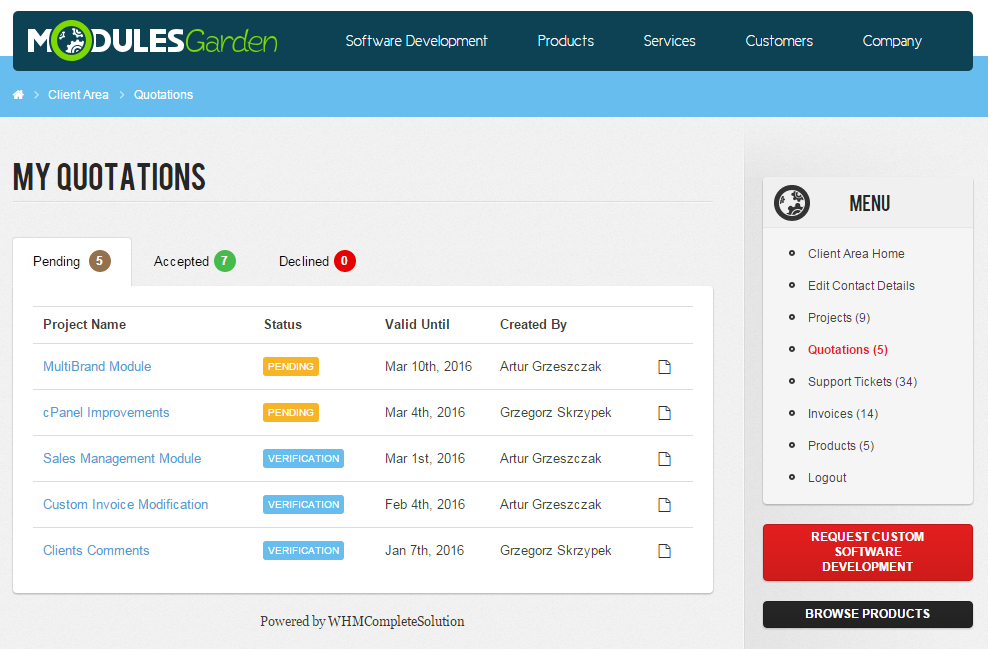Click VERIFICATION label for Sales Management Module
Image resolution: width=988 pixels, height=649 pixels.
[303, 459]
